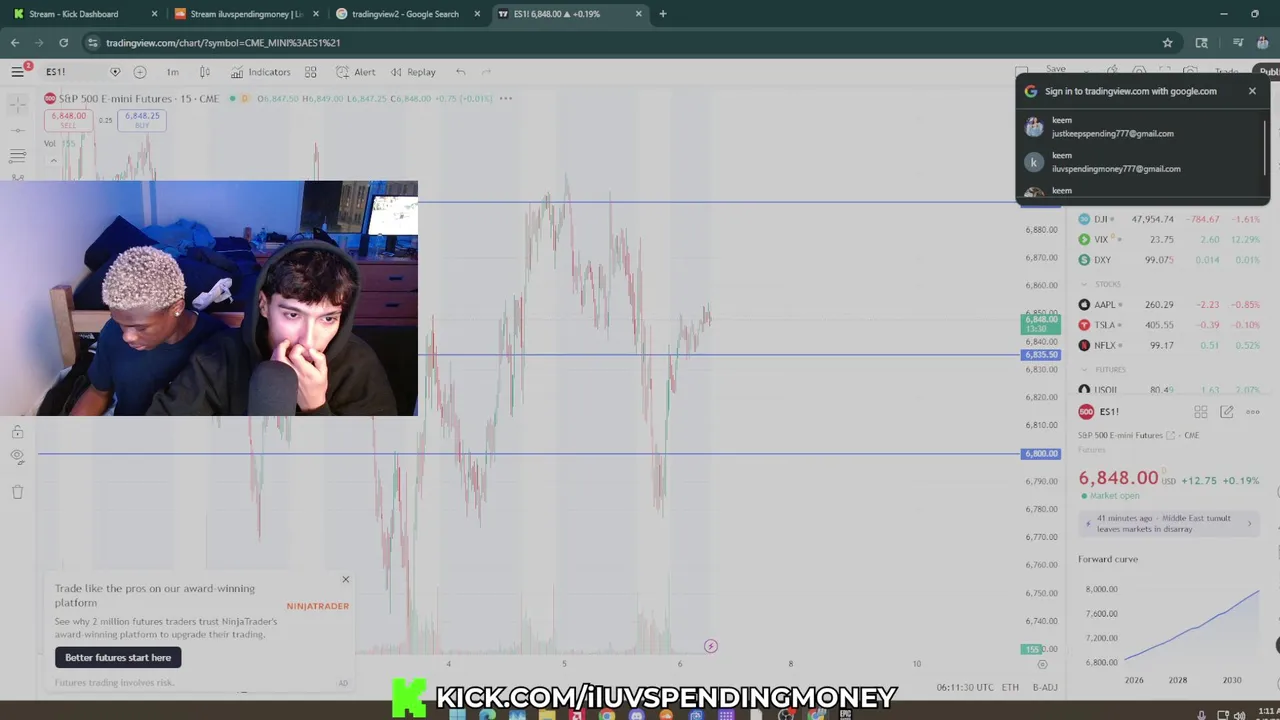Select the Fibonacci retracement tool
This screenshot has width=1280, height=720.
17,156
